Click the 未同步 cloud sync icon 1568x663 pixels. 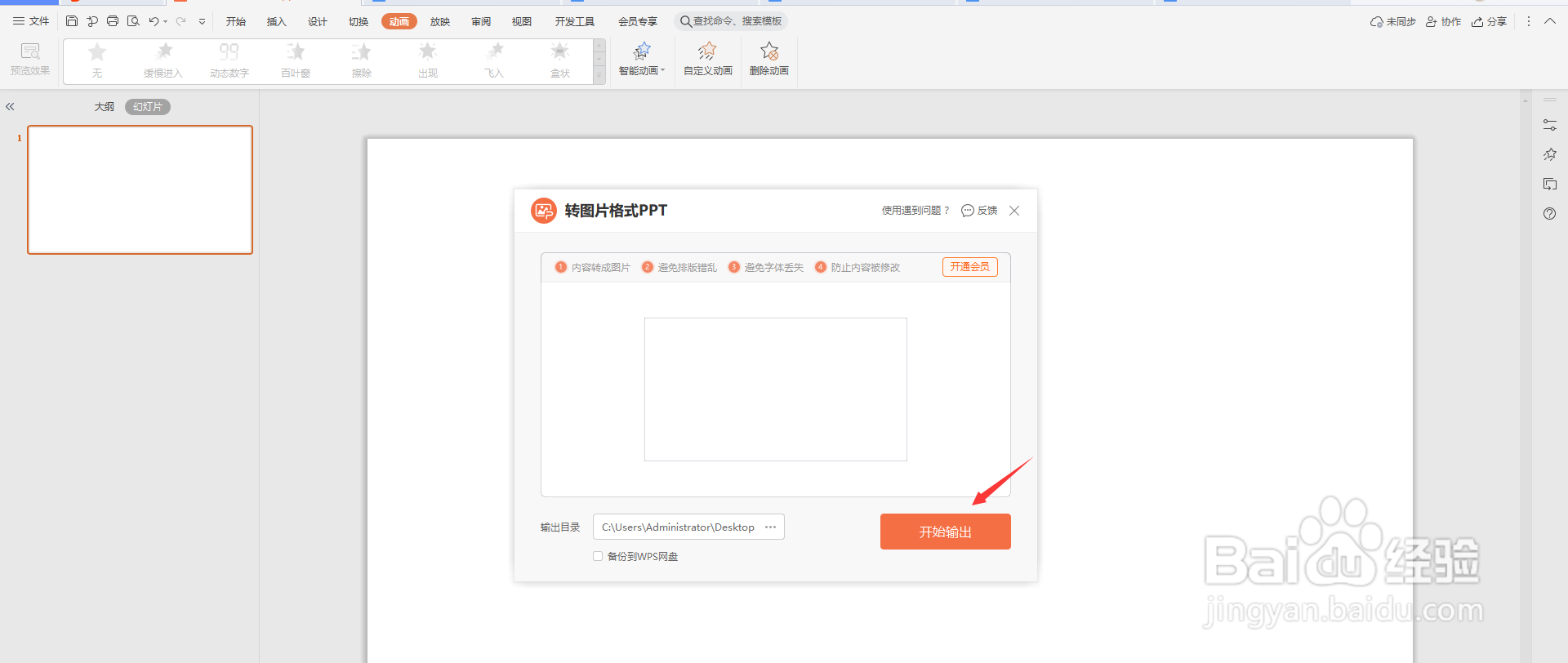pos(1392,22)
